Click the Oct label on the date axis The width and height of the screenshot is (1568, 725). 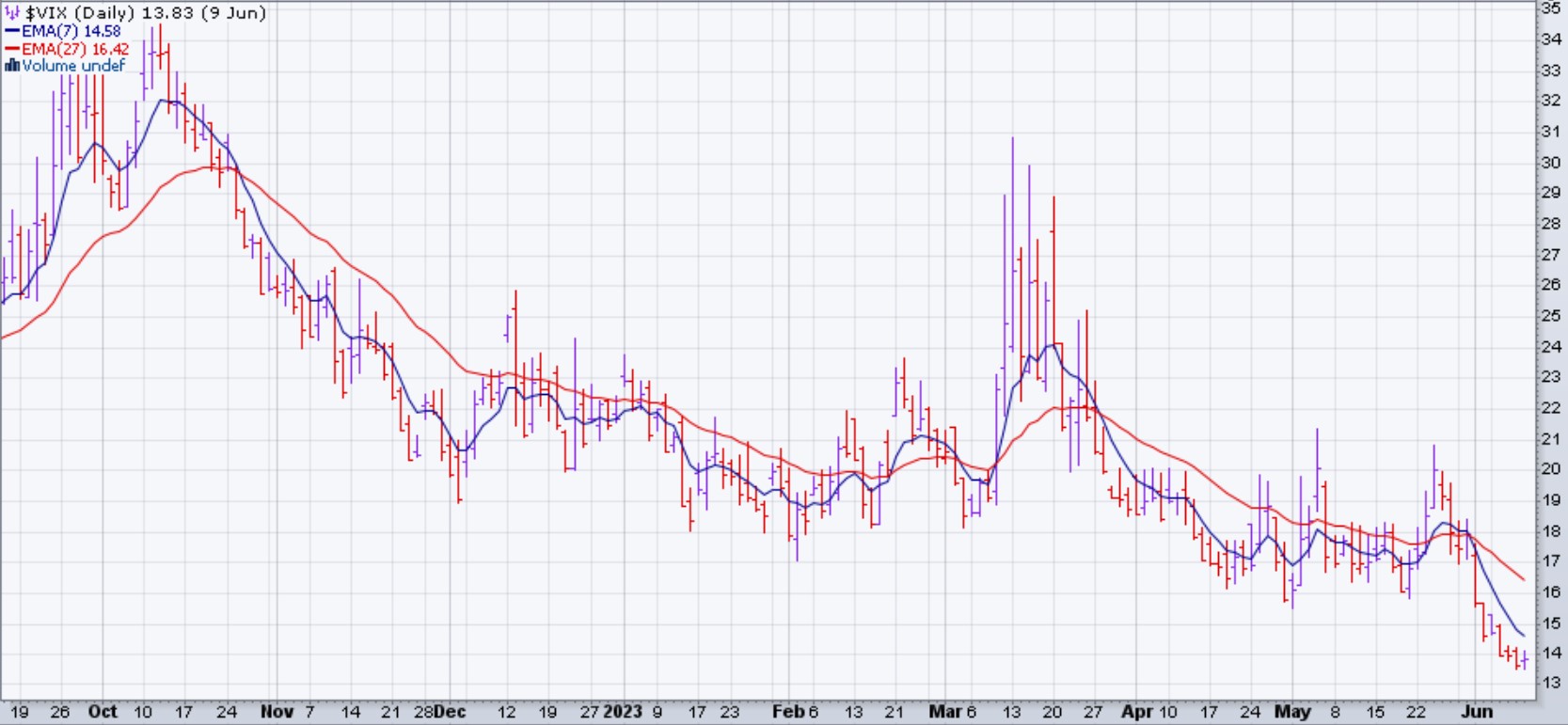pyautogui.click(x=103, y=712)
